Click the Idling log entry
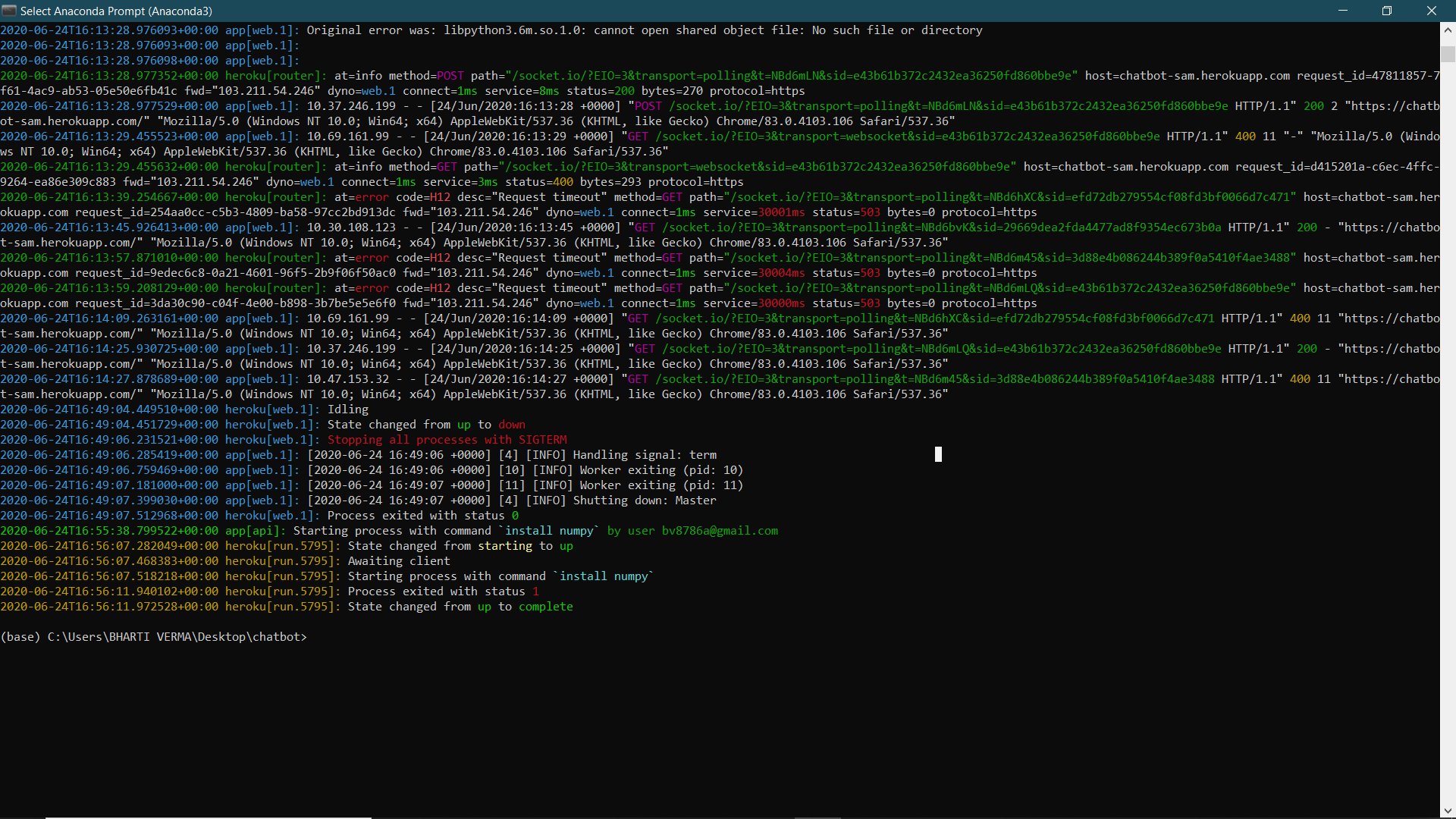 [348, 409]
